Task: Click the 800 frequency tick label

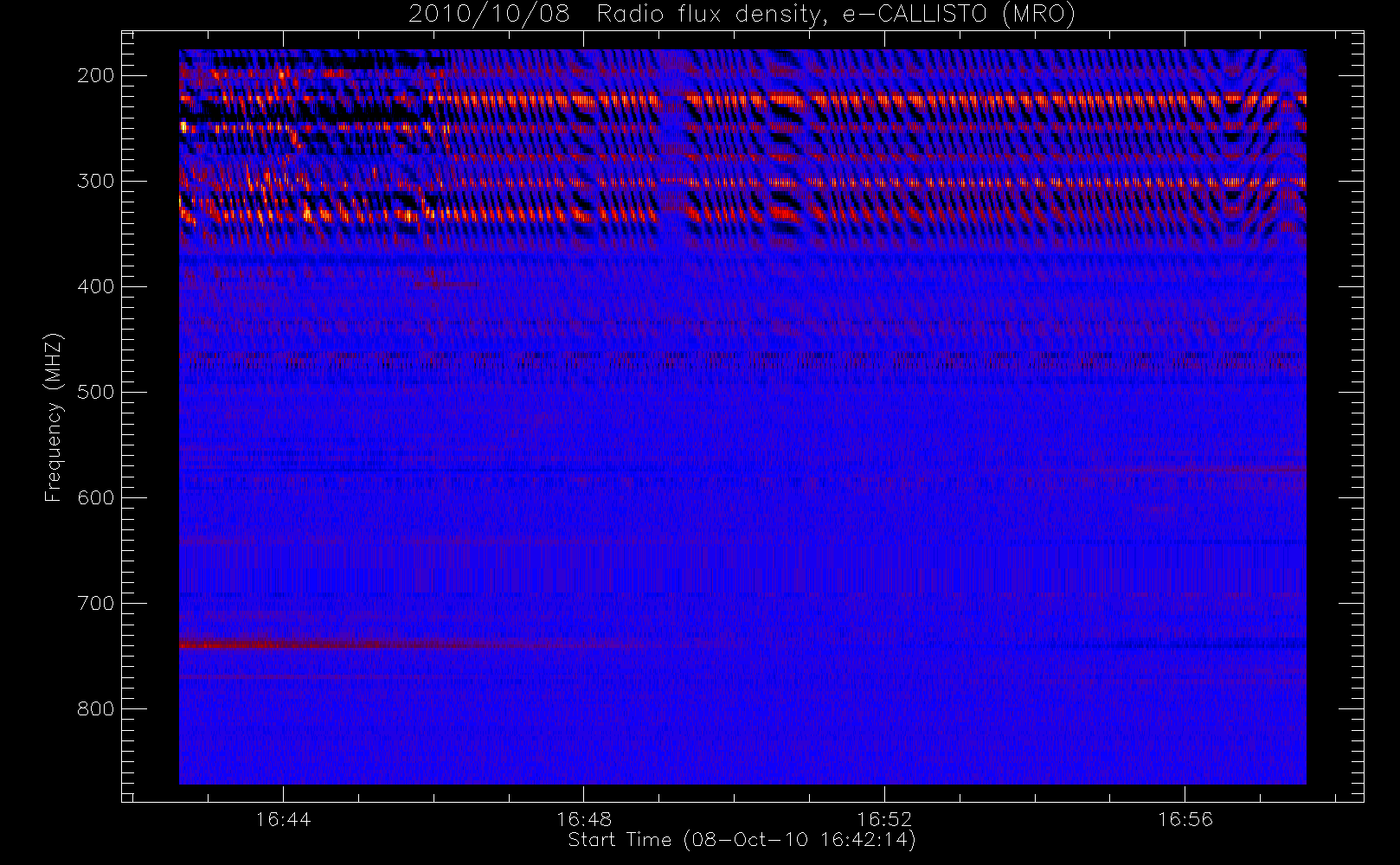Action: (x=96, y=708)
